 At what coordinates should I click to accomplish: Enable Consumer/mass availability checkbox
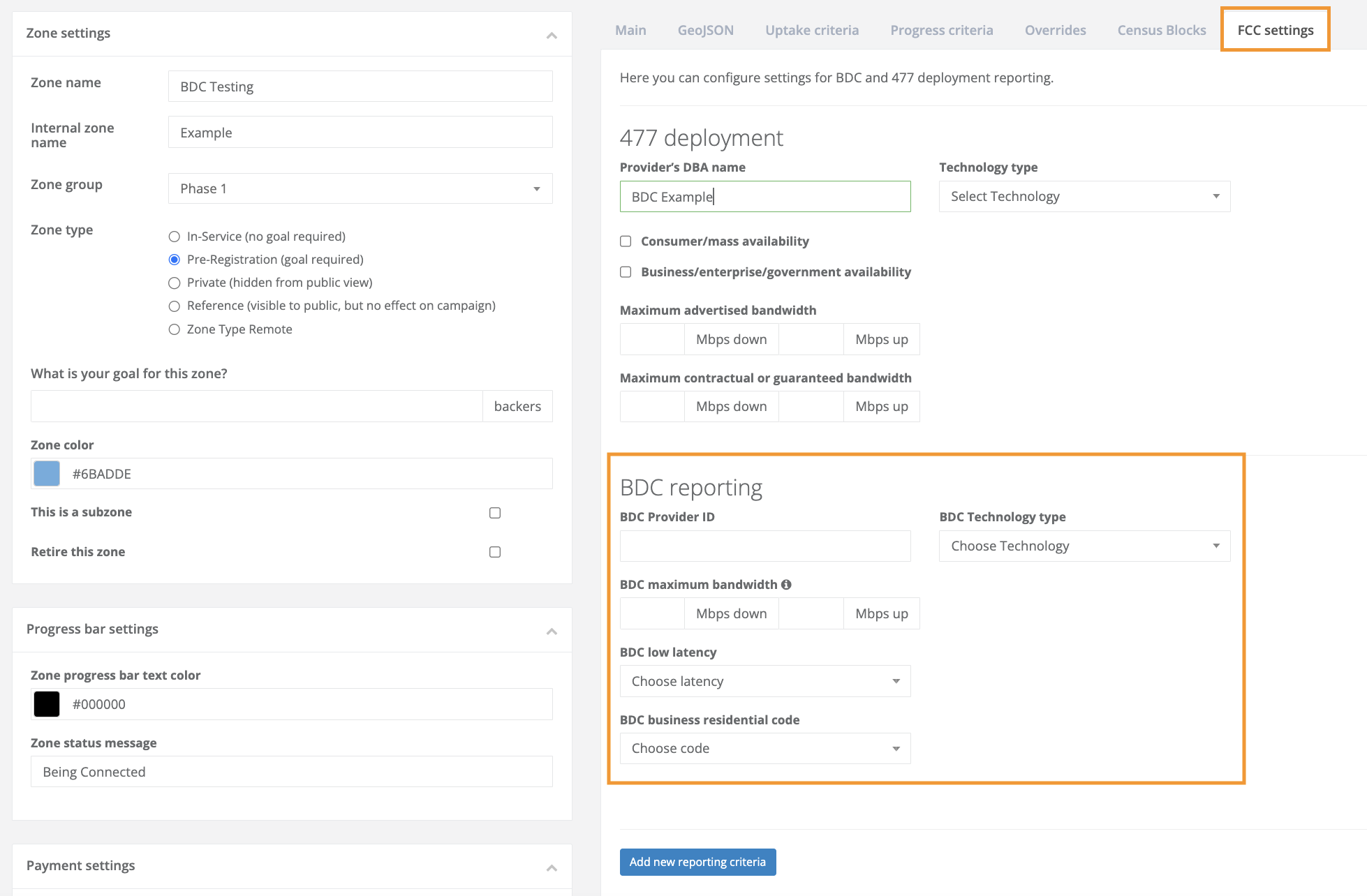(626, 241)
